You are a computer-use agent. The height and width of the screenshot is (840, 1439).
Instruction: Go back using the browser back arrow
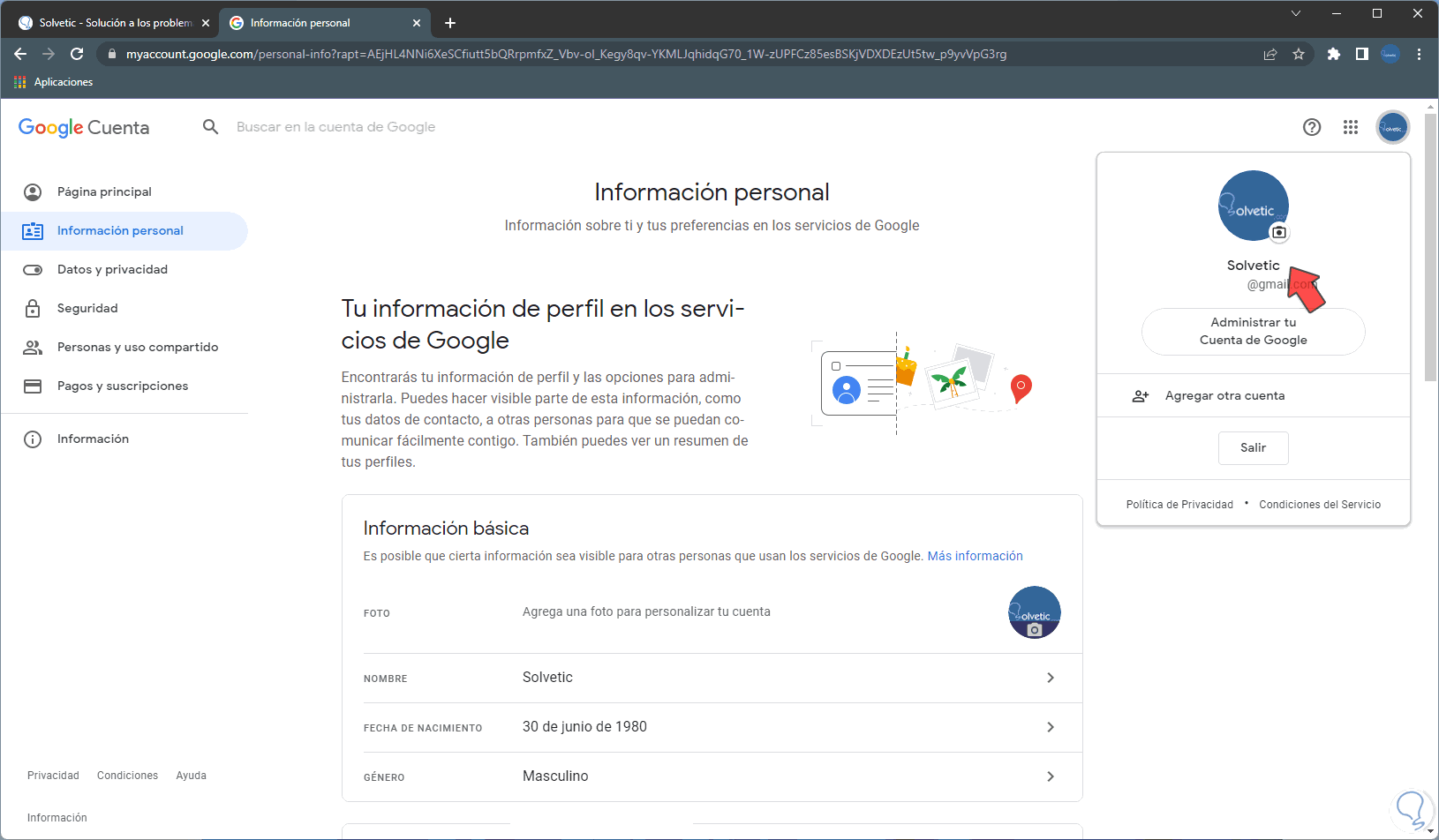point(20,54)
